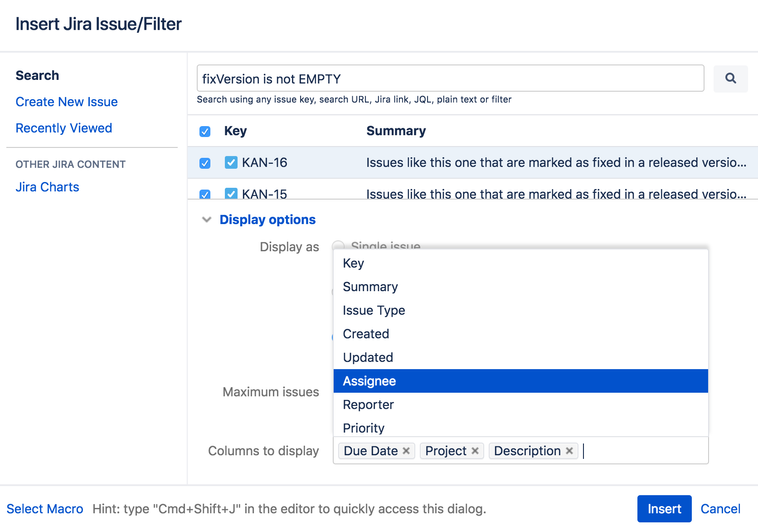Uncheck the KAN-16 row checkbox
Viewport: 758px width, 527px height.
click(x=205, y=163)
